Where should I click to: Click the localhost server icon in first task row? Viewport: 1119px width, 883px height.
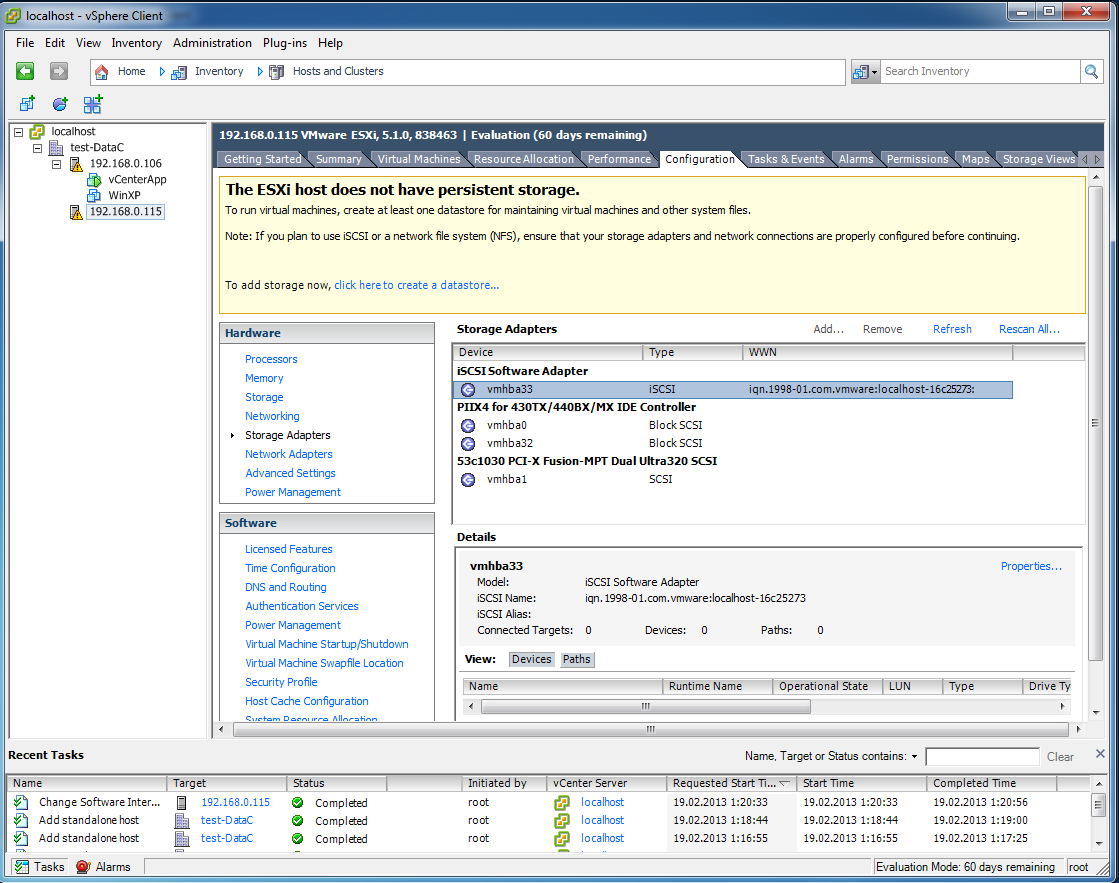(562, 802)
